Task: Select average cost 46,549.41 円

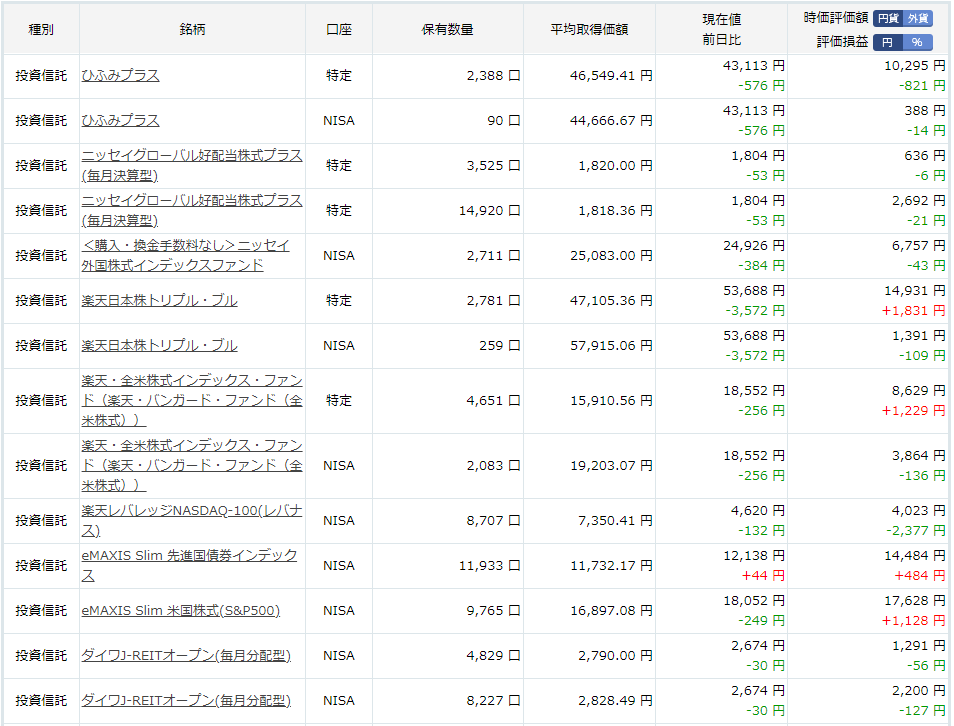Action: [611, 75]
